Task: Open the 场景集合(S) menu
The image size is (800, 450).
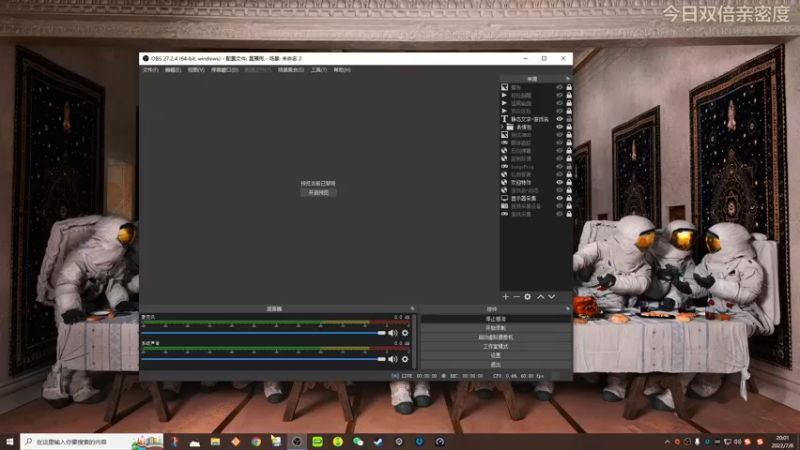Action: (x=291, y=70)
